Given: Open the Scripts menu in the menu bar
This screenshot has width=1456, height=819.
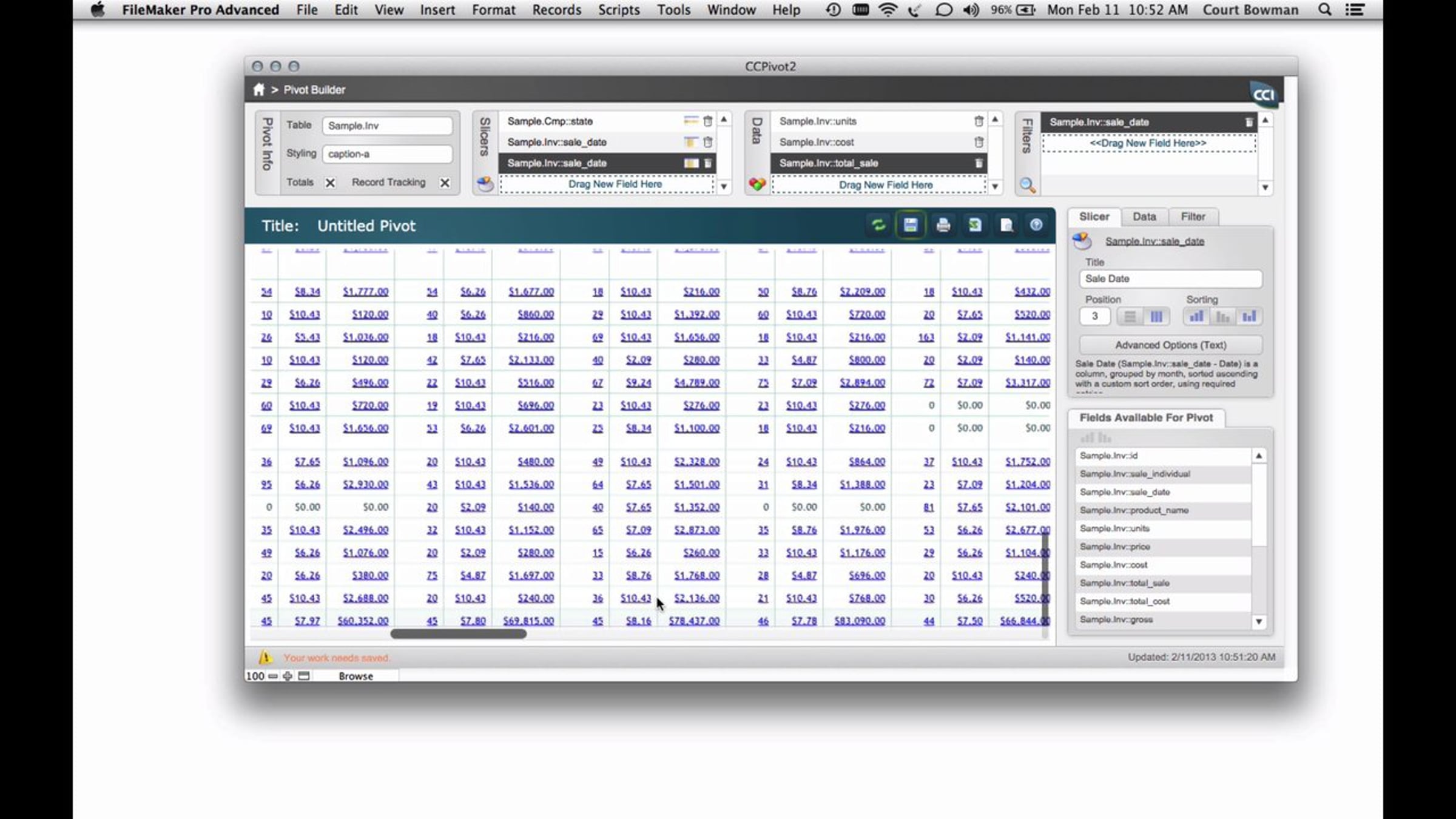Looking at the screenshot, I should pyautogui.click(x=619, y=10).
